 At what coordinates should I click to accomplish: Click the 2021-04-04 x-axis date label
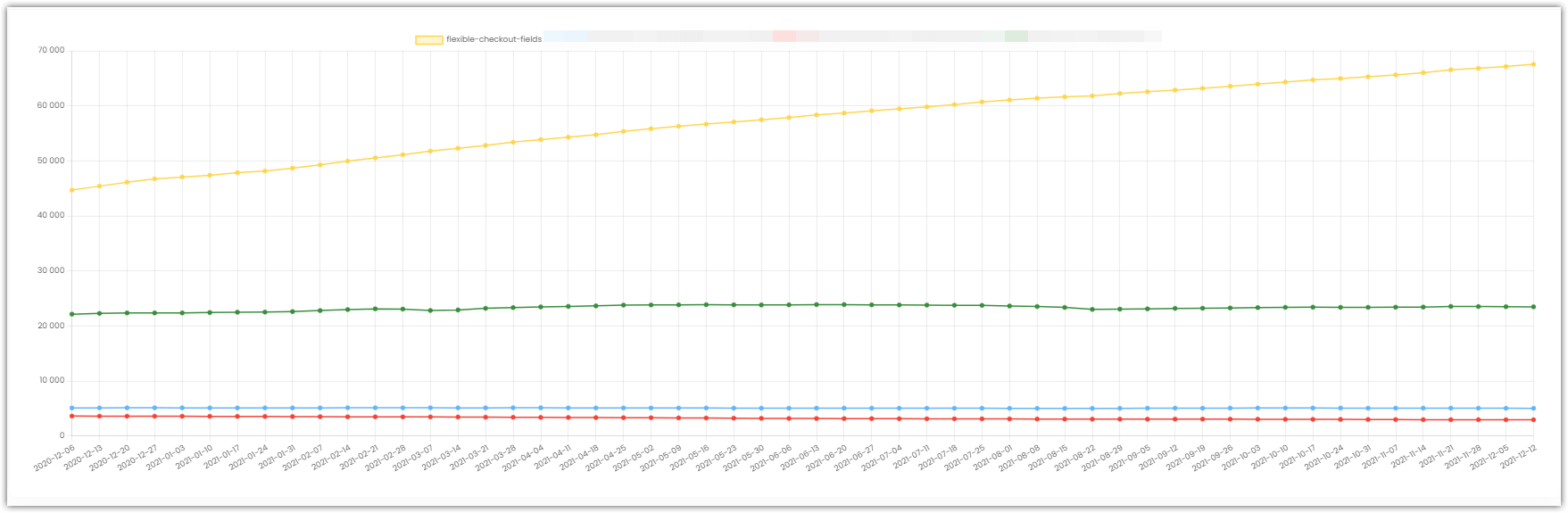click(x=524, y=457)
